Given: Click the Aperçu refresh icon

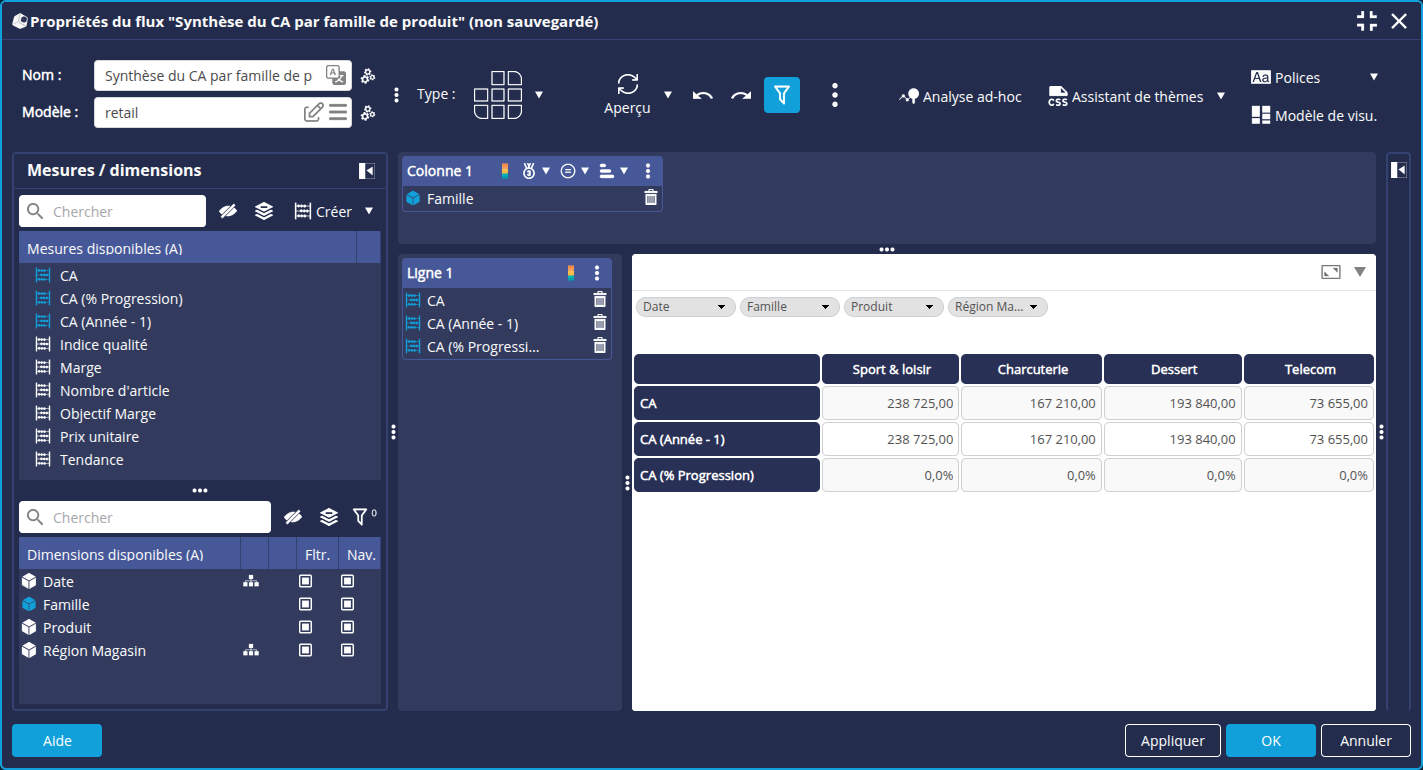Looking at the screenshot, I should click(628, 85).
